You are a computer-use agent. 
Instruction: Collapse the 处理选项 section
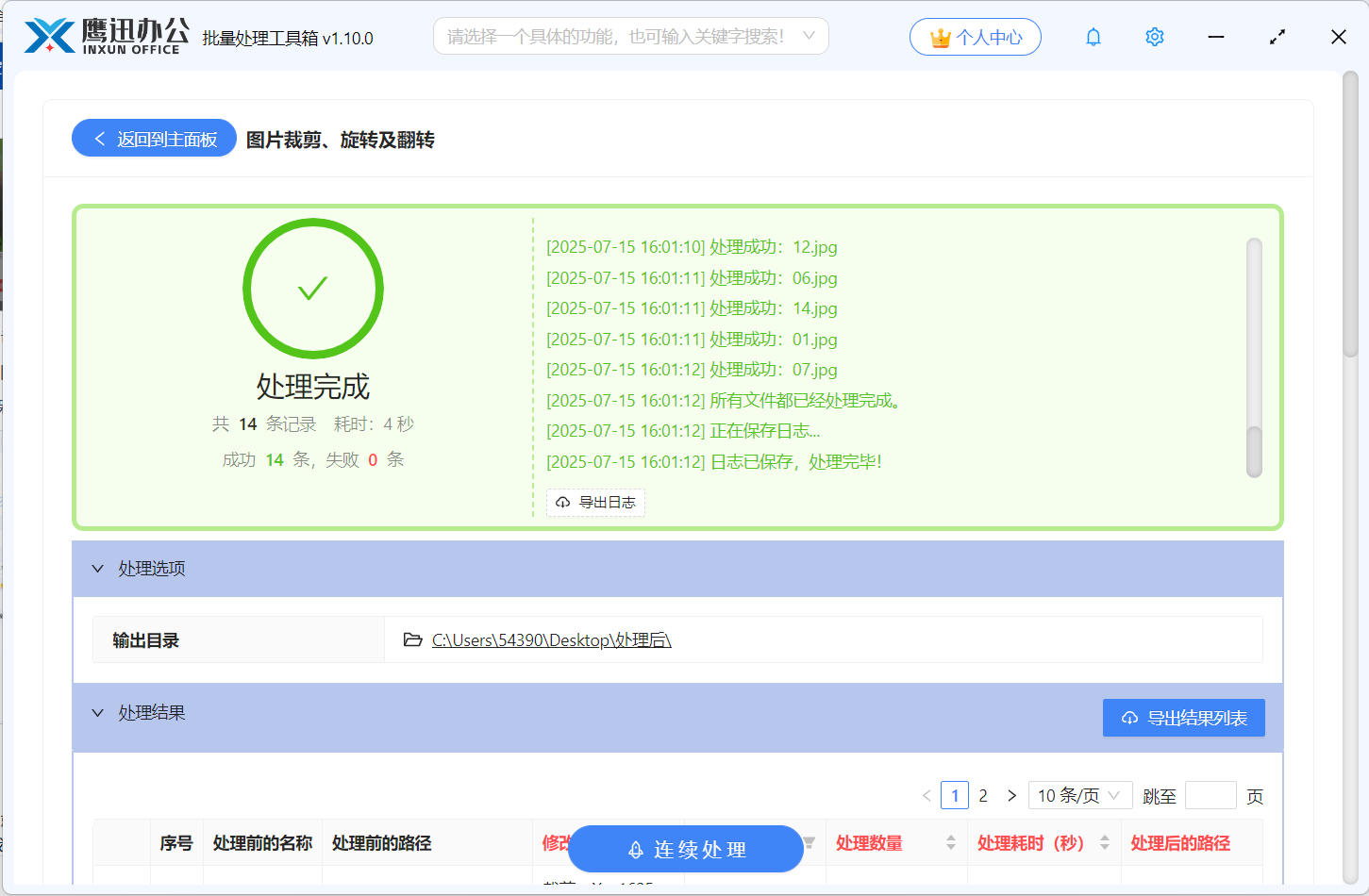[97, 569]
